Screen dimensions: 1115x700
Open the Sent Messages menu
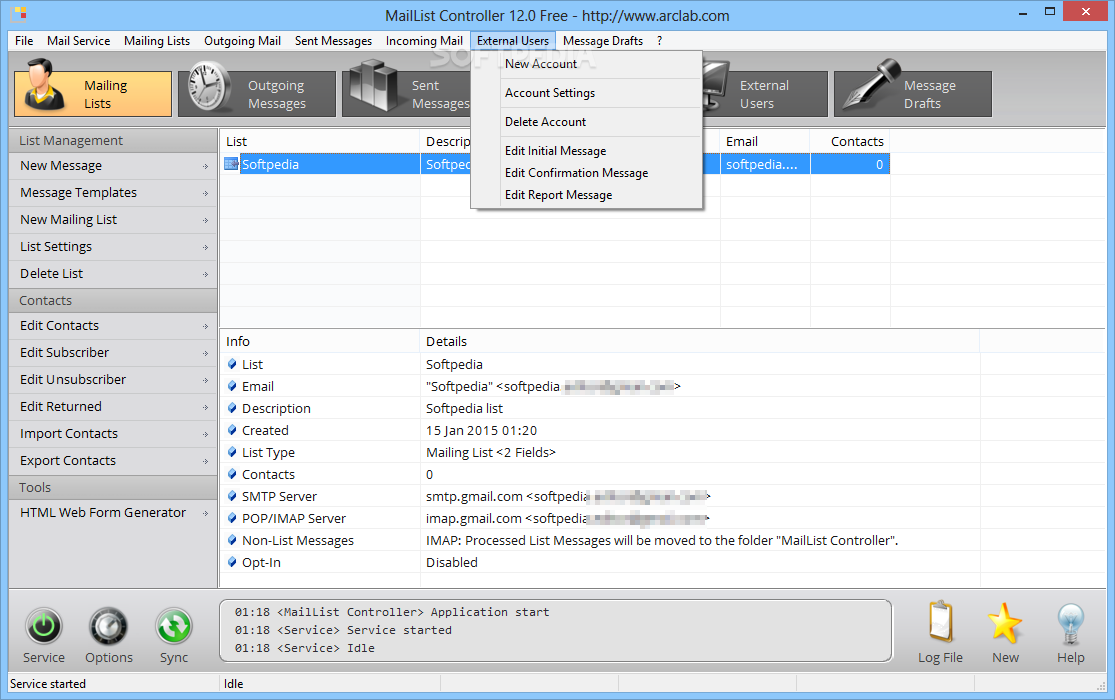pos(334,41)
